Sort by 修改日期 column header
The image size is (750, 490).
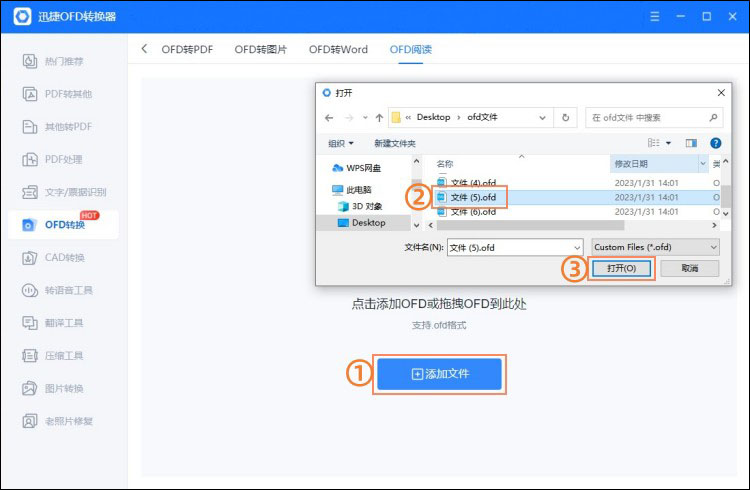(x=631, y=164)
